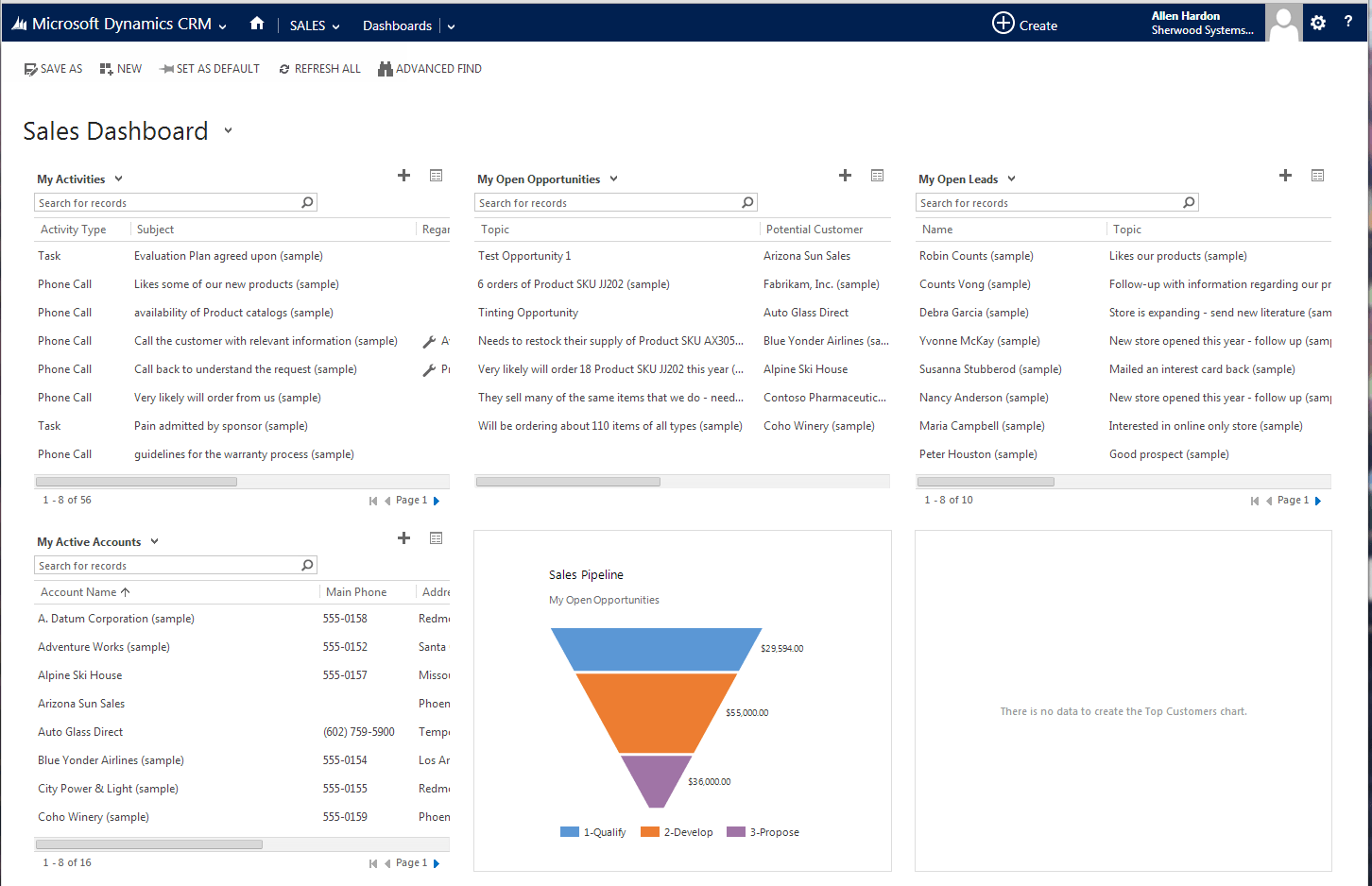
Task: Open My Activities view selector
Action: [118, 179]
